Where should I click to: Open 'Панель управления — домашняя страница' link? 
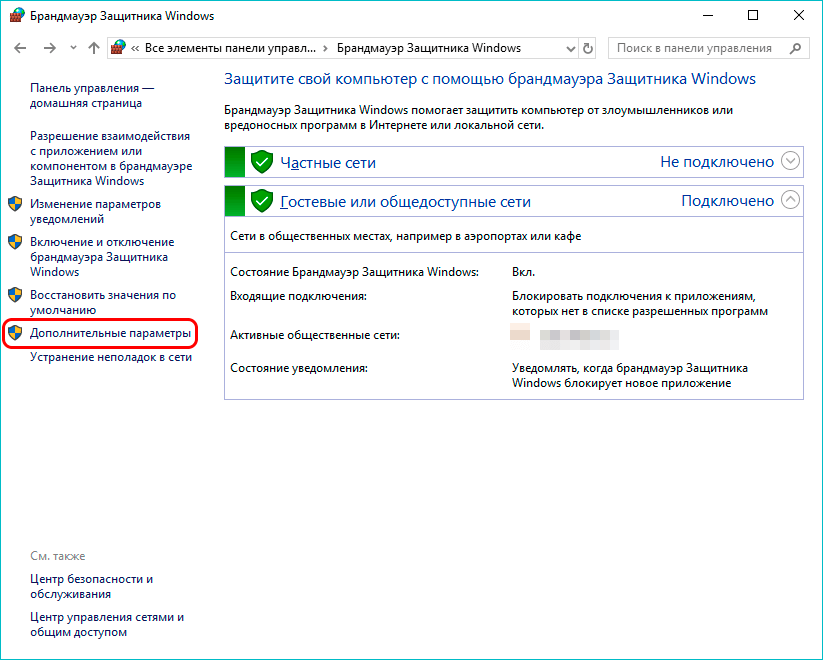92,96
